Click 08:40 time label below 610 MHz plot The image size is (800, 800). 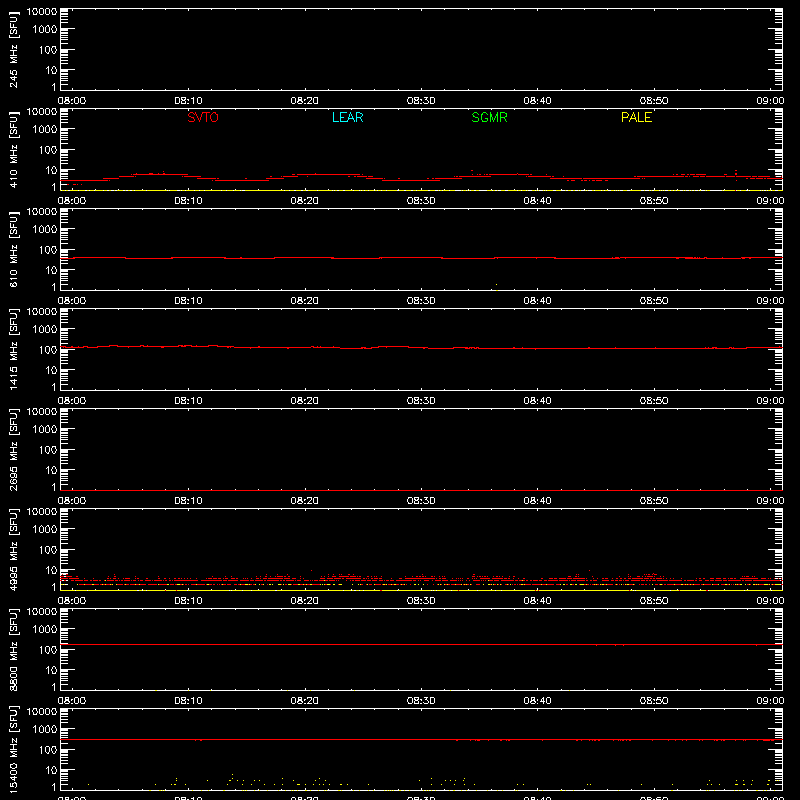coord(537,301)
